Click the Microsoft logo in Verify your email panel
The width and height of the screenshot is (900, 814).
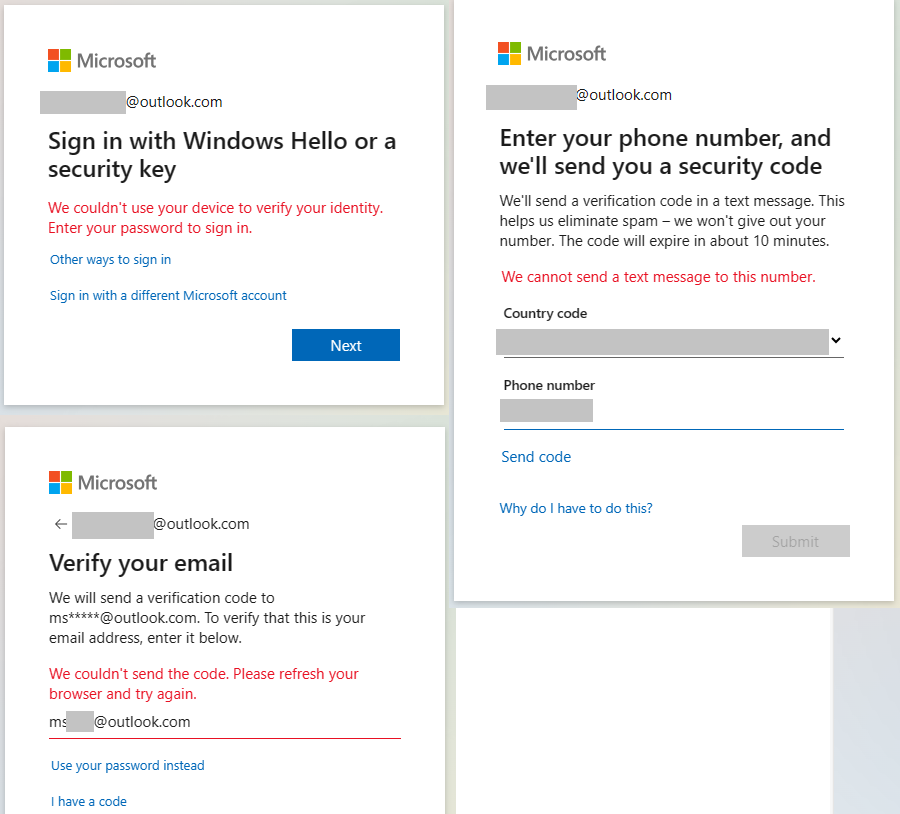coord(103,482)
